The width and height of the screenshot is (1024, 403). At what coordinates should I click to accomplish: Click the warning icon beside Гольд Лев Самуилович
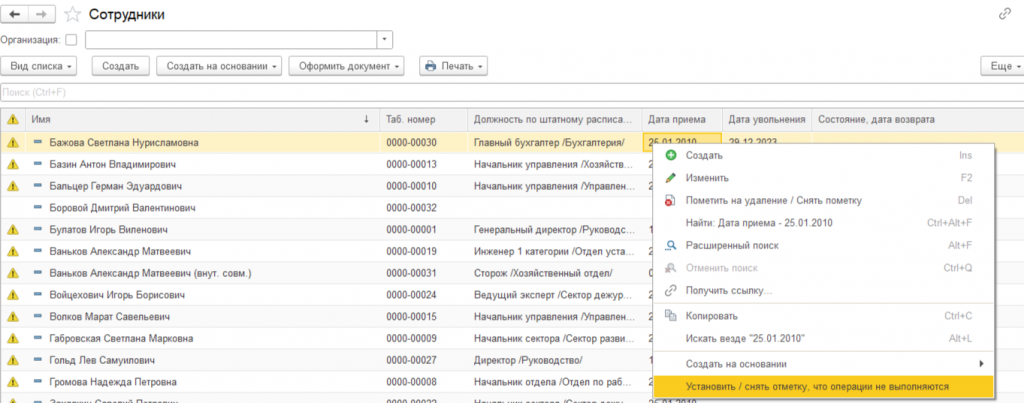[13, 361]
